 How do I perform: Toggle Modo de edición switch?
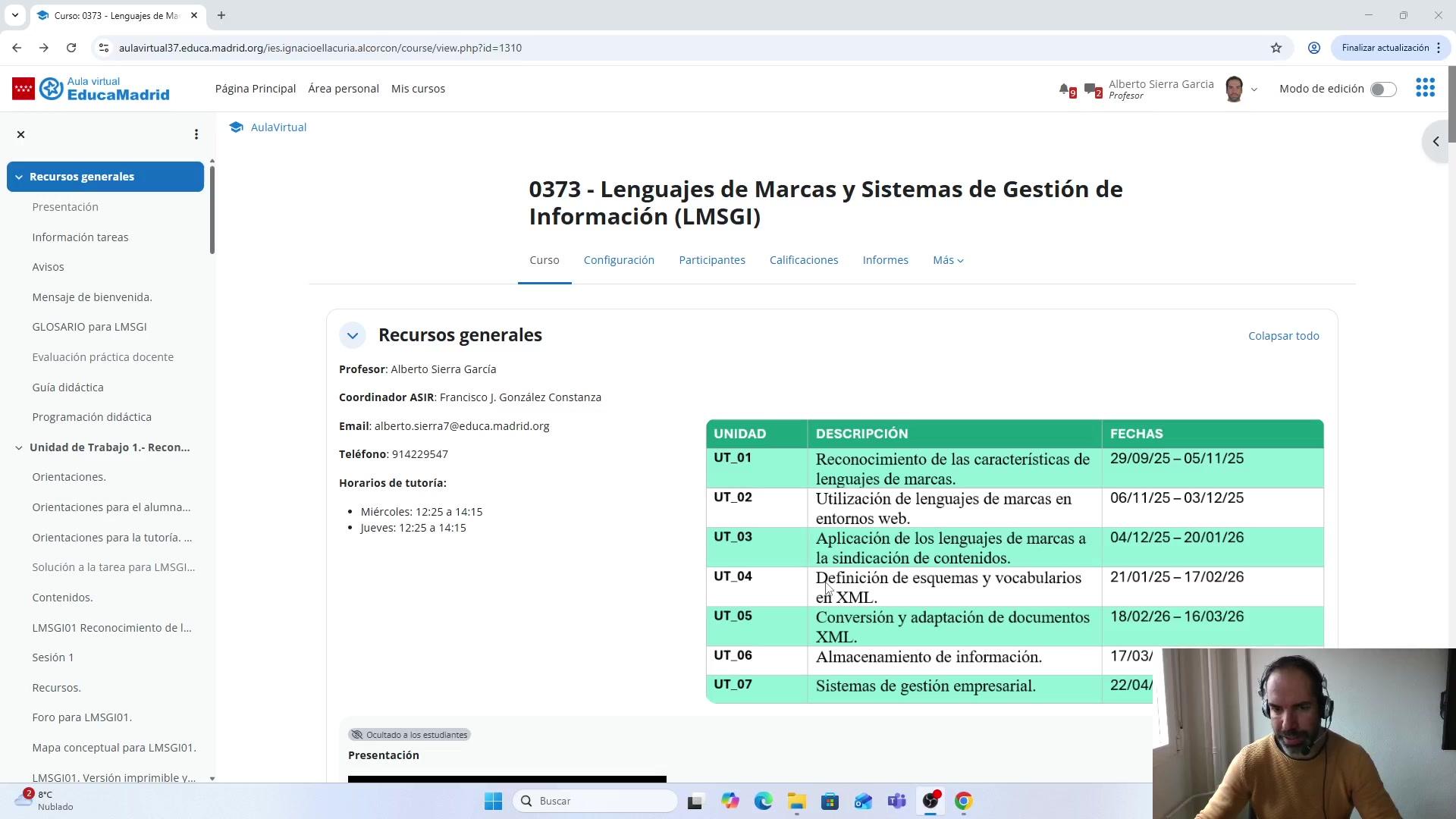1382,89
